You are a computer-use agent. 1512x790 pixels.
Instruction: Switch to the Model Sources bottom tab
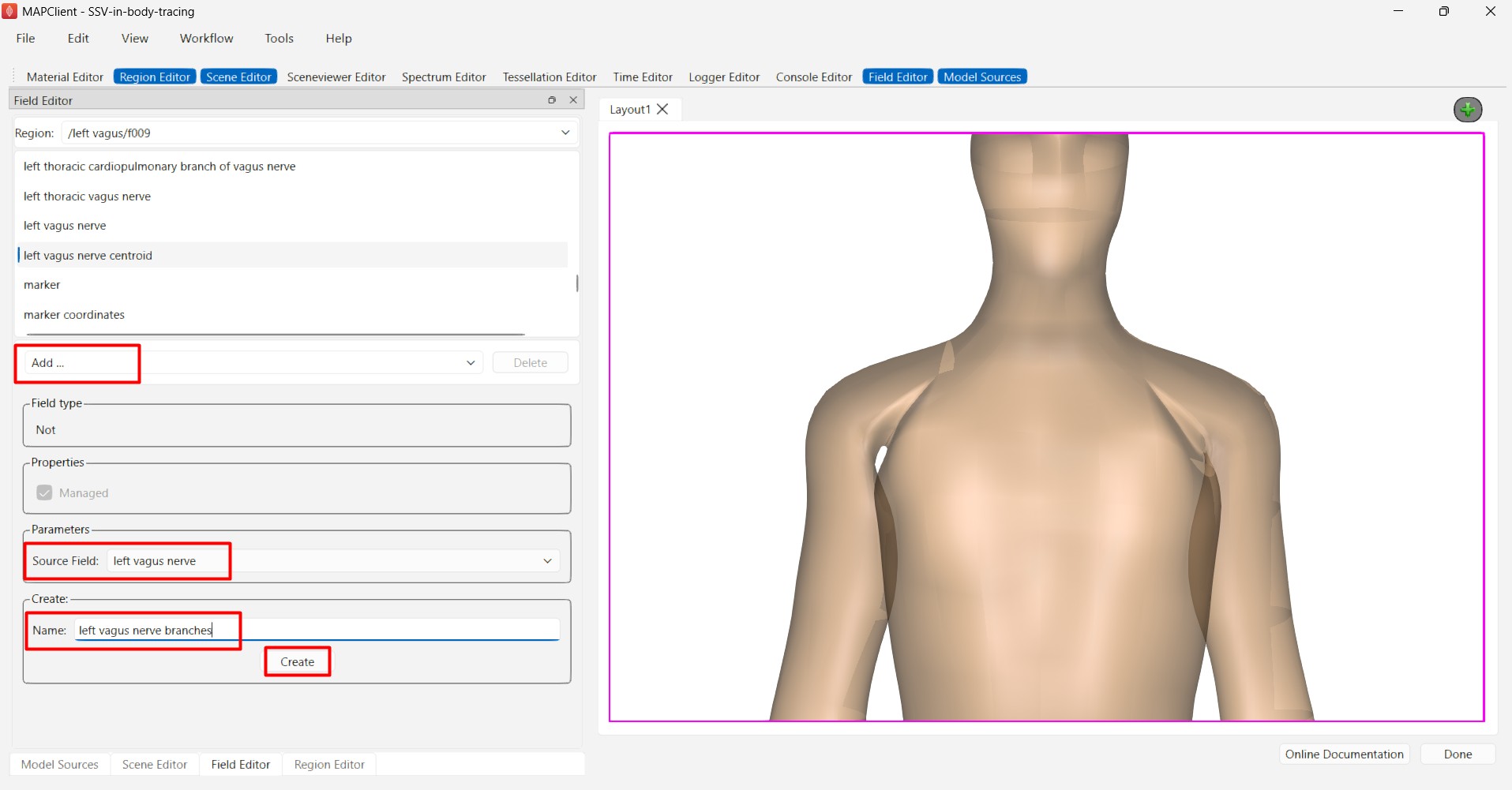[60, 765]
